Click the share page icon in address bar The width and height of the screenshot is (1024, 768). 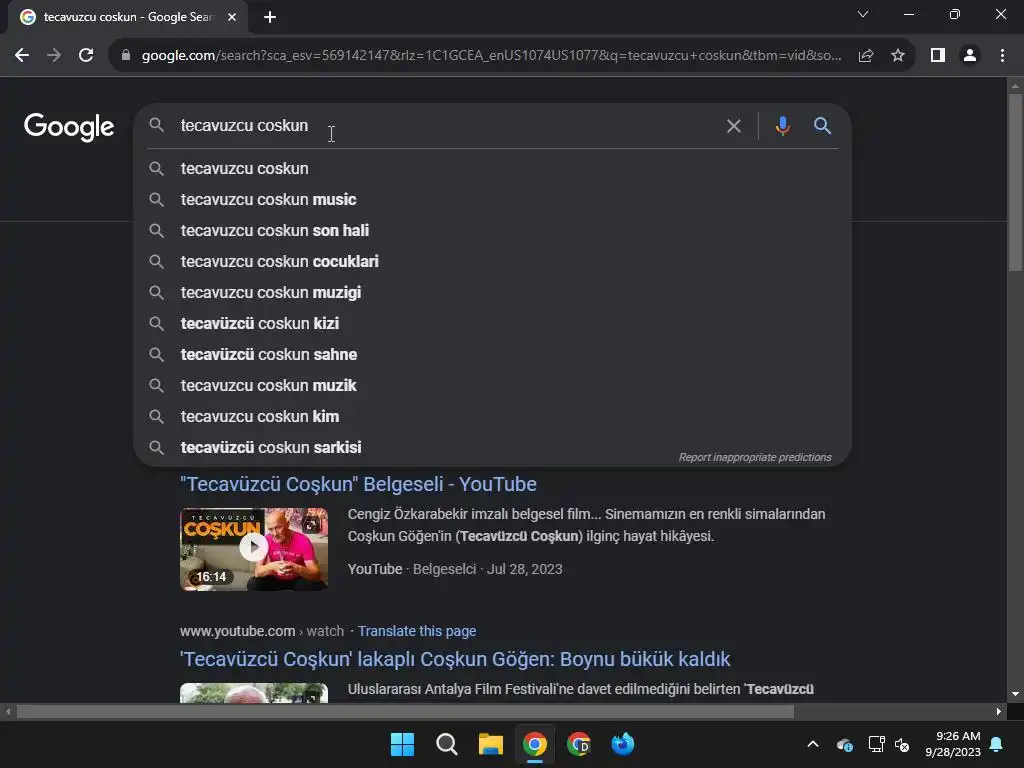pos(866,56)
